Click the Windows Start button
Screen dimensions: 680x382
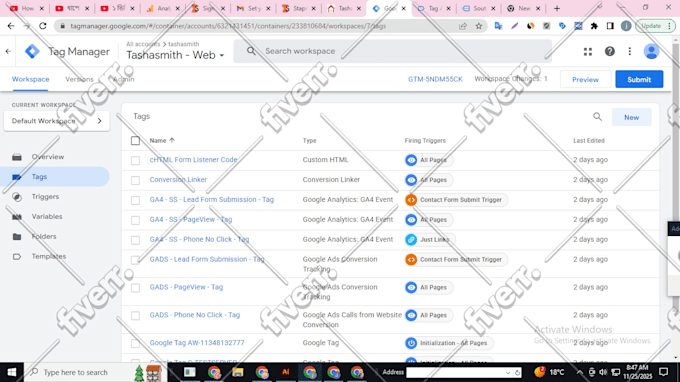[12, 372]
